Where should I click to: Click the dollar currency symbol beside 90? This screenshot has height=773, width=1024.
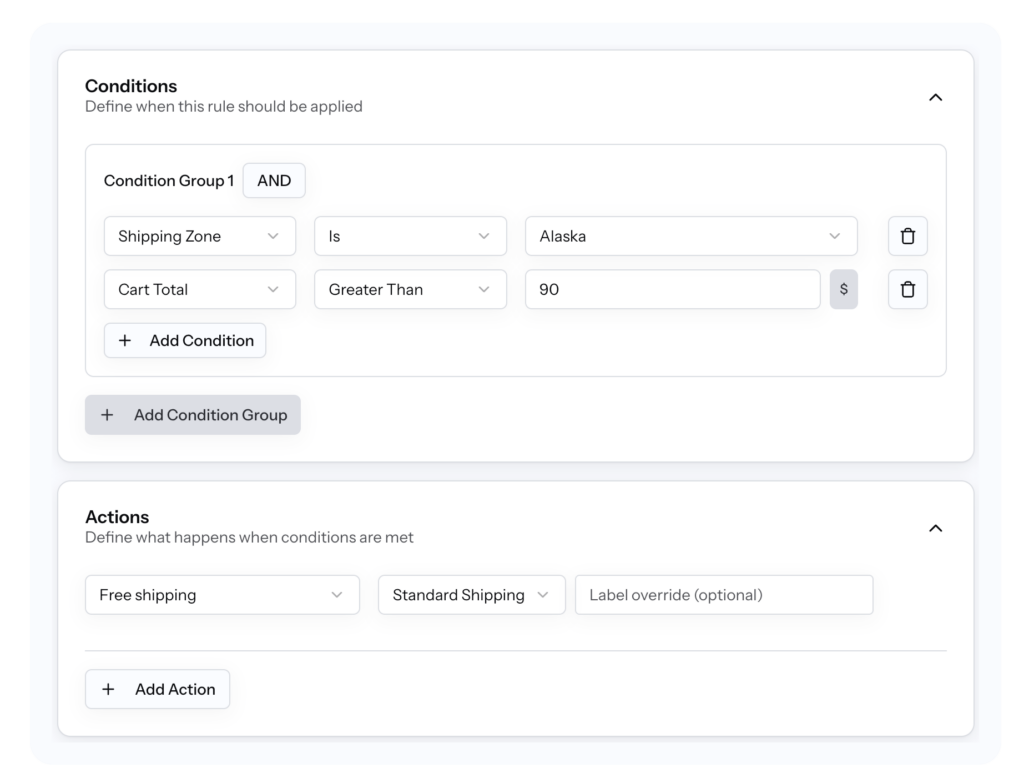[x=843, y=289]
